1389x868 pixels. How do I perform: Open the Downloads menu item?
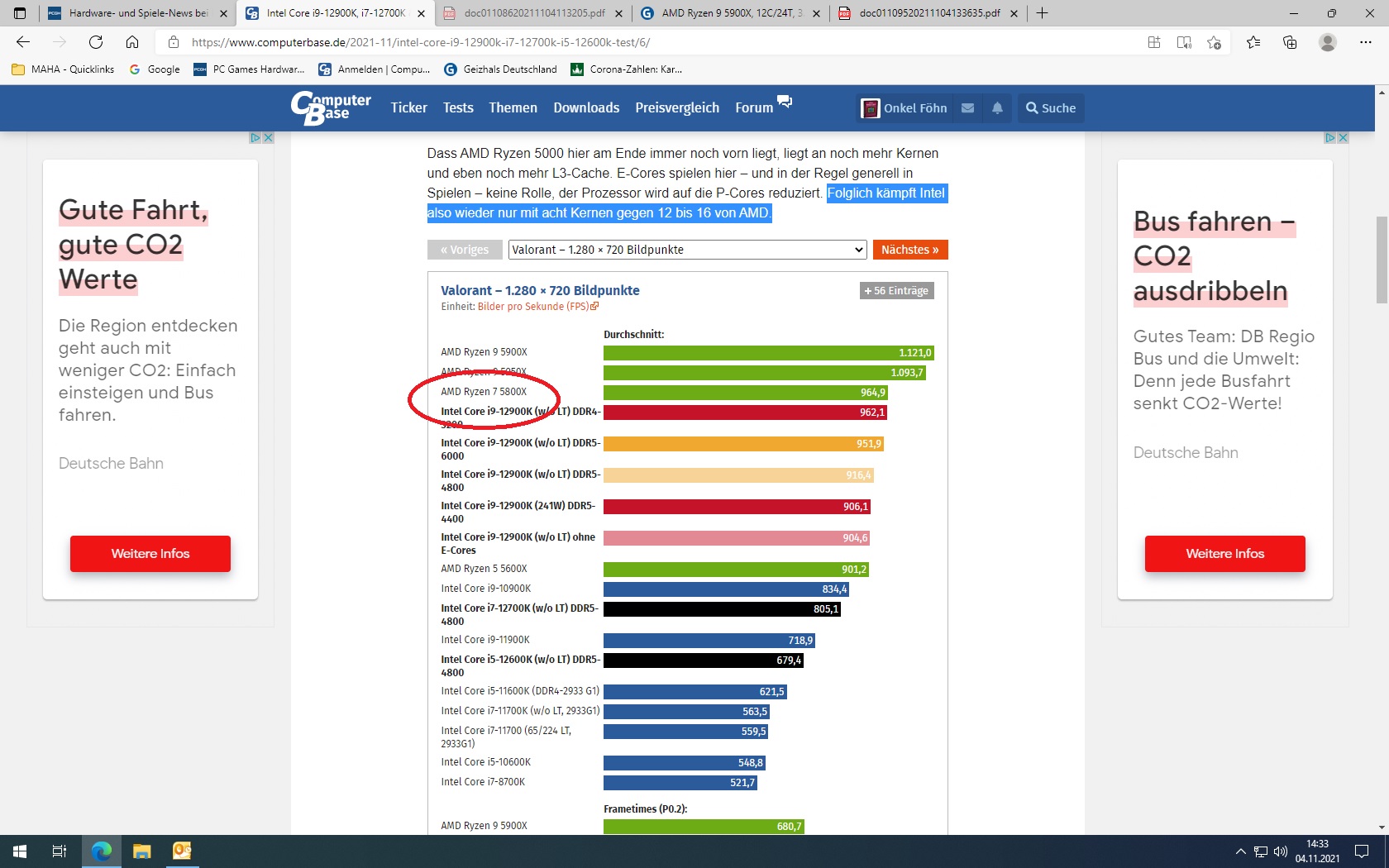tap(586, 108)
